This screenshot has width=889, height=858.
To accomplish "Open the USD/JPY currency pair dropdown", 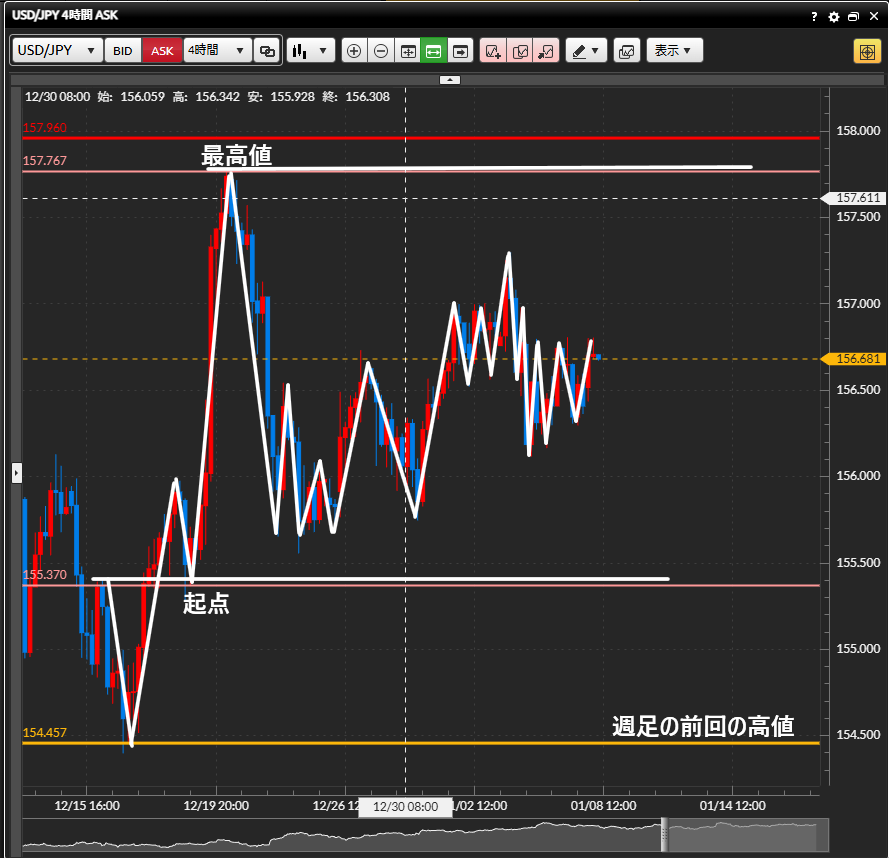I will tap(57, 51).
